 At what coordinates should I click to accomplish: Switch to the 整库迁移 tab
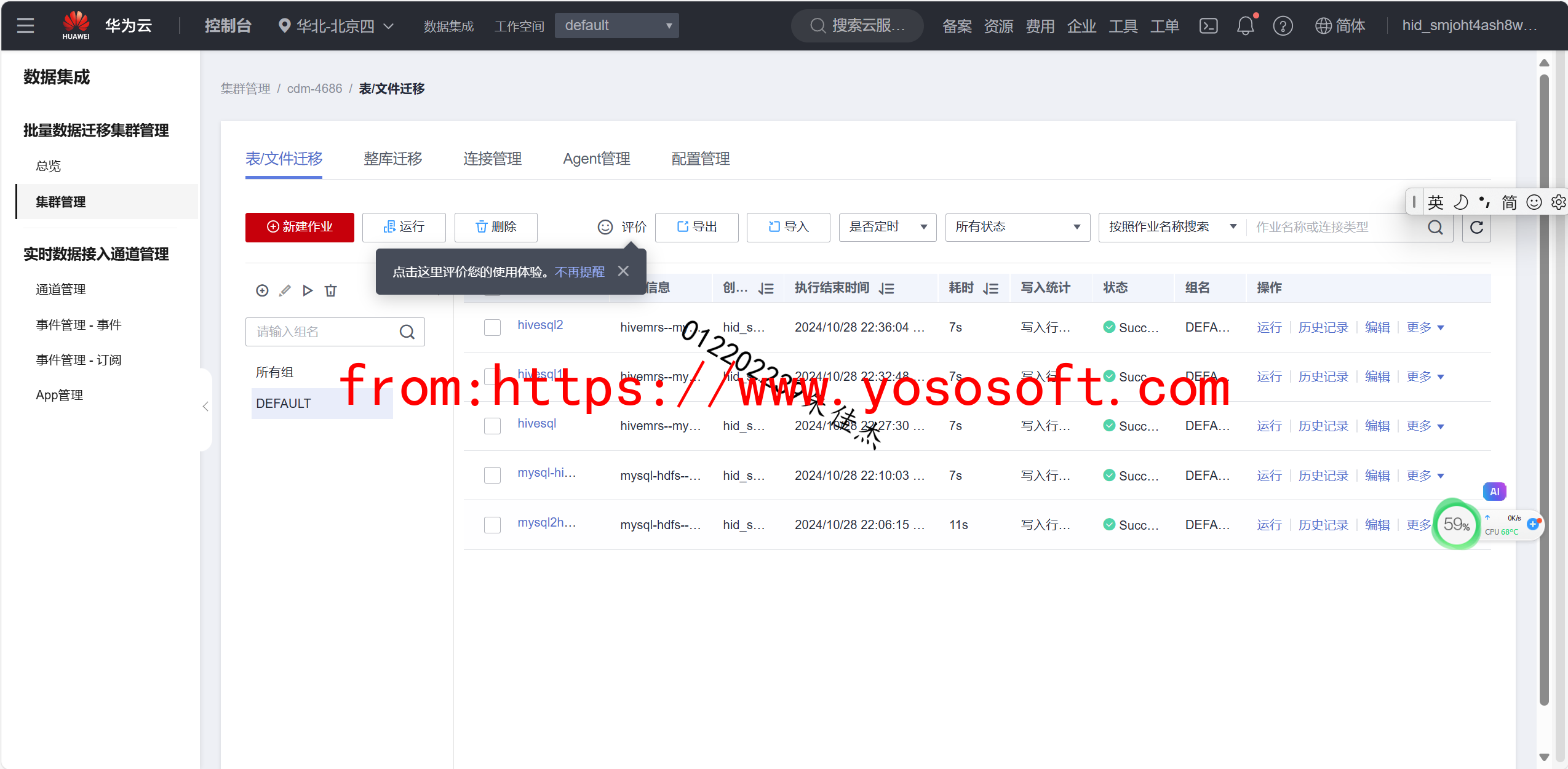392,159
